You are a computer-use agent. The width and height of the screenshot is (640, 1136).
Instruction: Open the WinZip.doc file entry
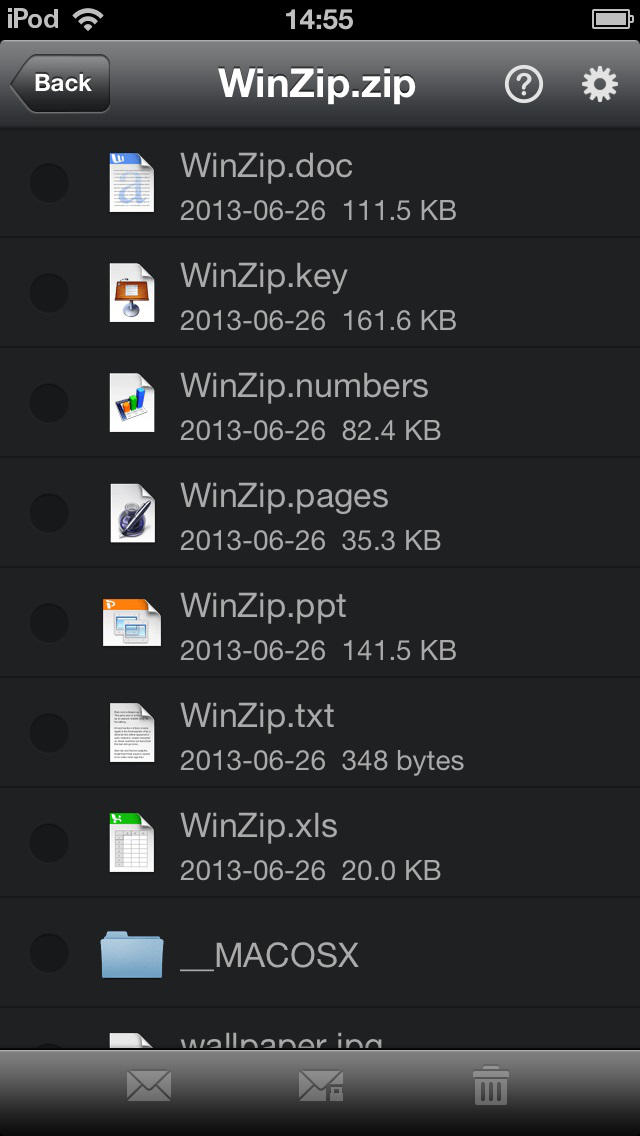[x=320, y=183]
